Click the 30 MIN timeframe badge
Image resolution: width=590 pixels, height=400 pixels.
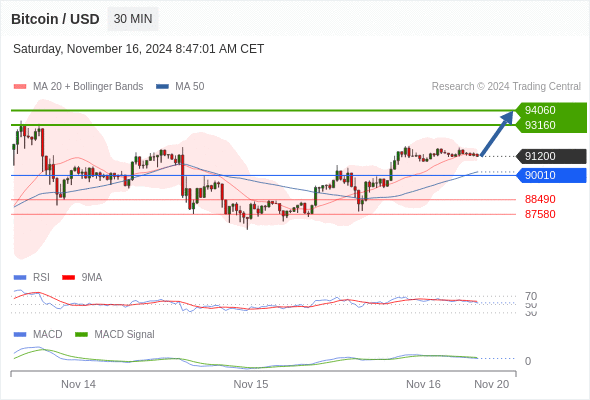pos(133,19)
